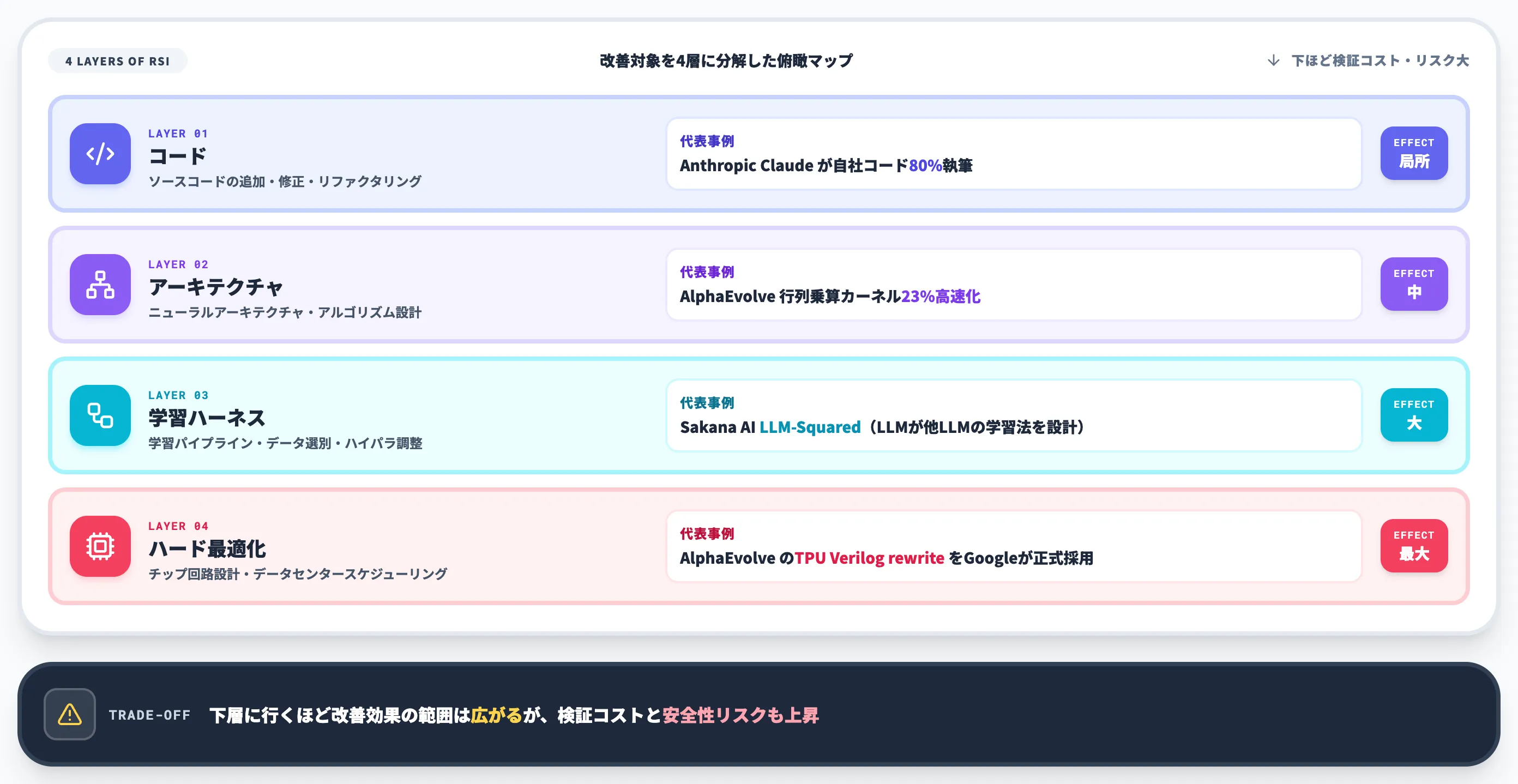This screenshot has height=784, width=1518.
Task: Click the LAYER 04 label
Action: point(178,526)
